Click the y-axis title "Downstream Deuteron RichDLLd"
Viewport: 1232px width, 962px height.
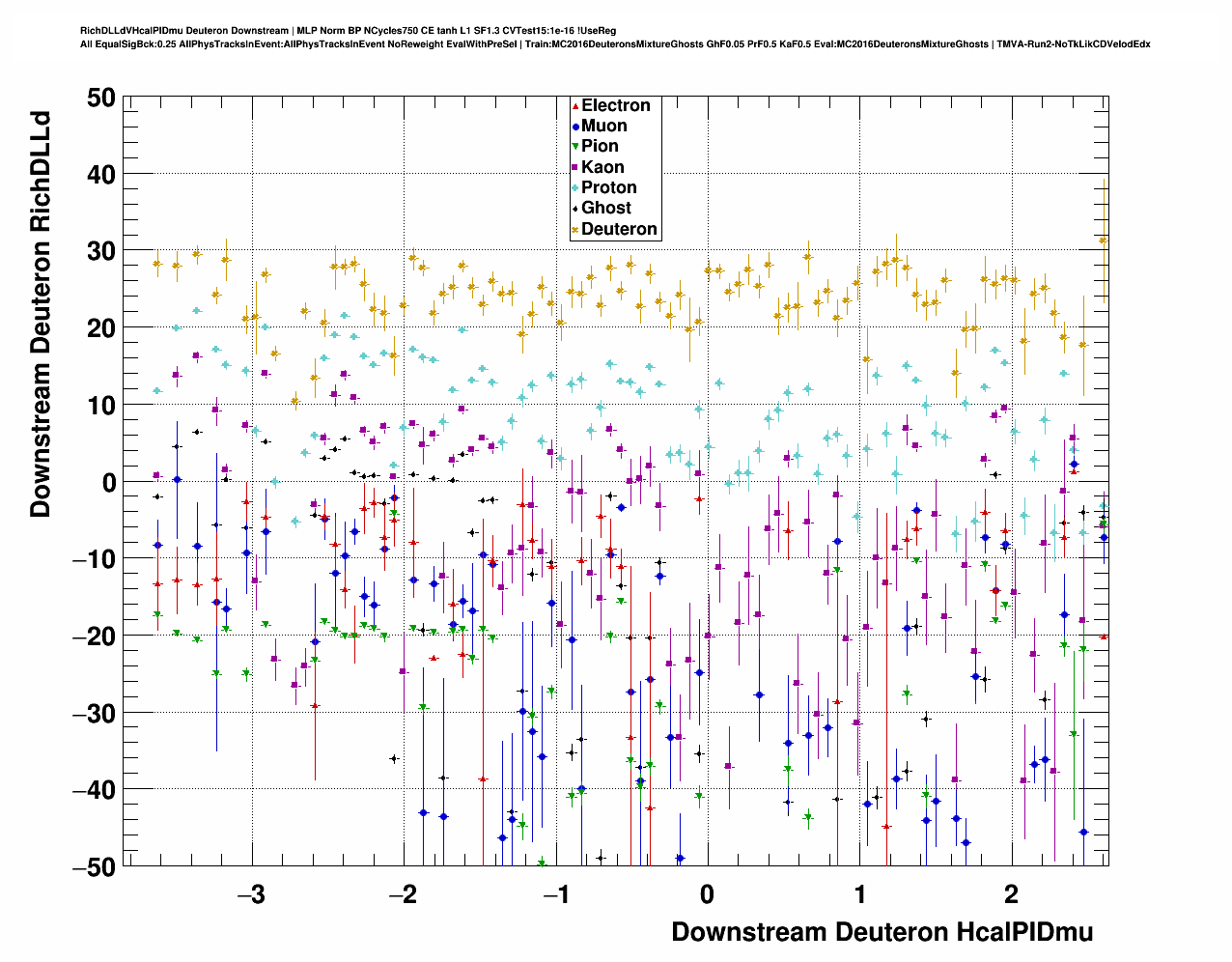(x=41, y=315)
